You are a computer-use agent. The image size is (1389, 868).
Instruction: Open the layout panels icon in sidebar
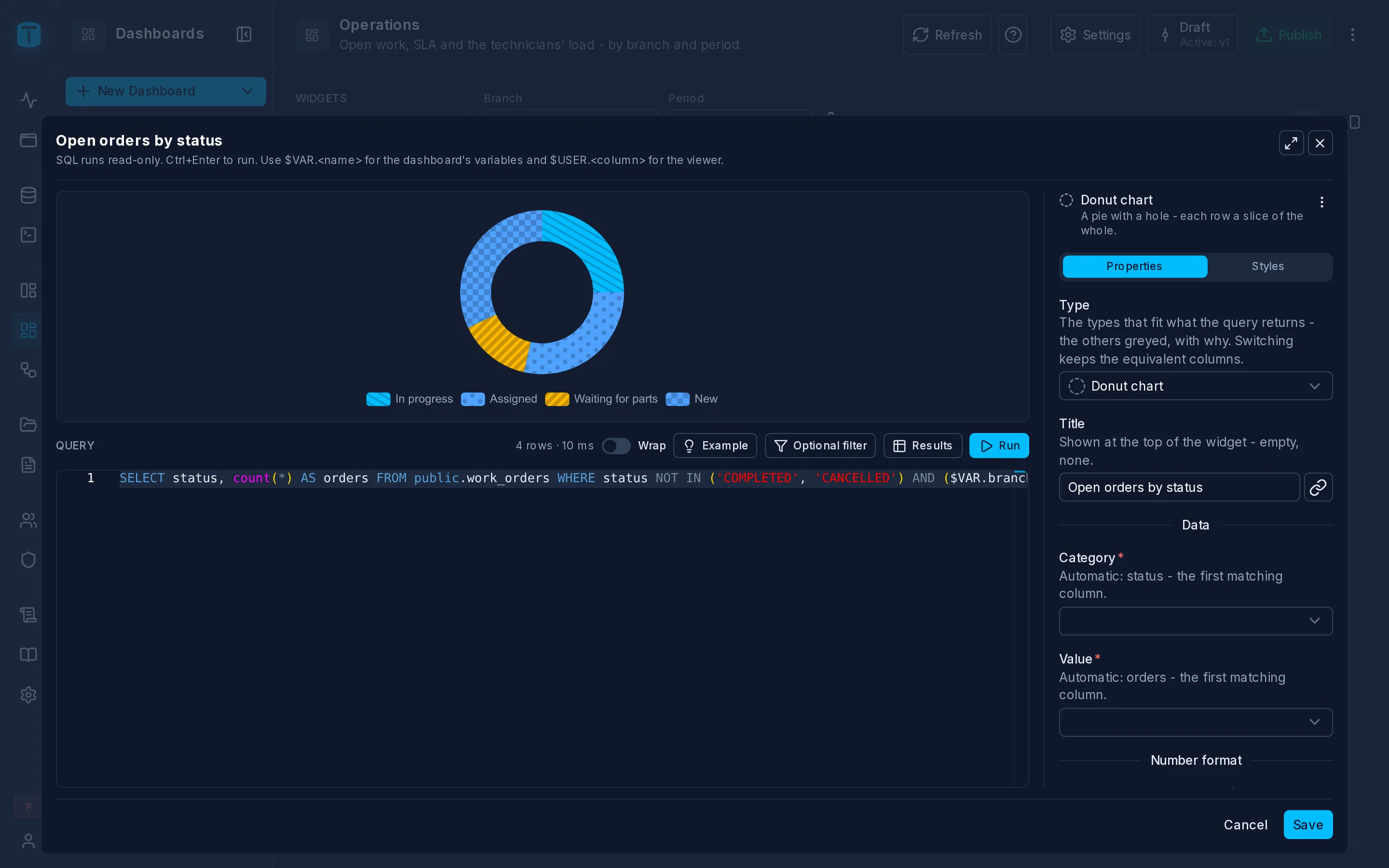(28, 290)
